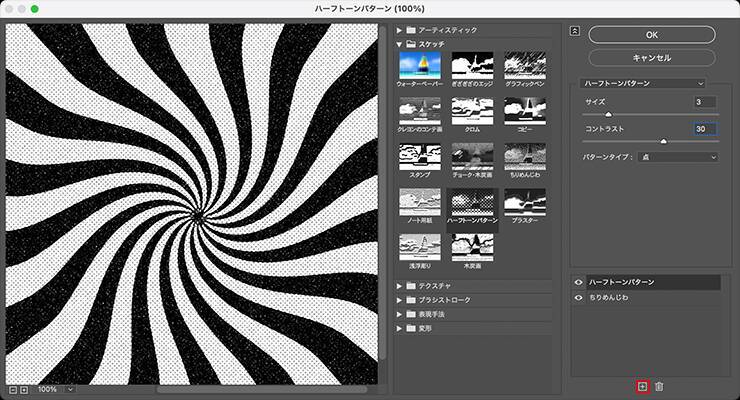Click the new effect layer plus icon

643,386
